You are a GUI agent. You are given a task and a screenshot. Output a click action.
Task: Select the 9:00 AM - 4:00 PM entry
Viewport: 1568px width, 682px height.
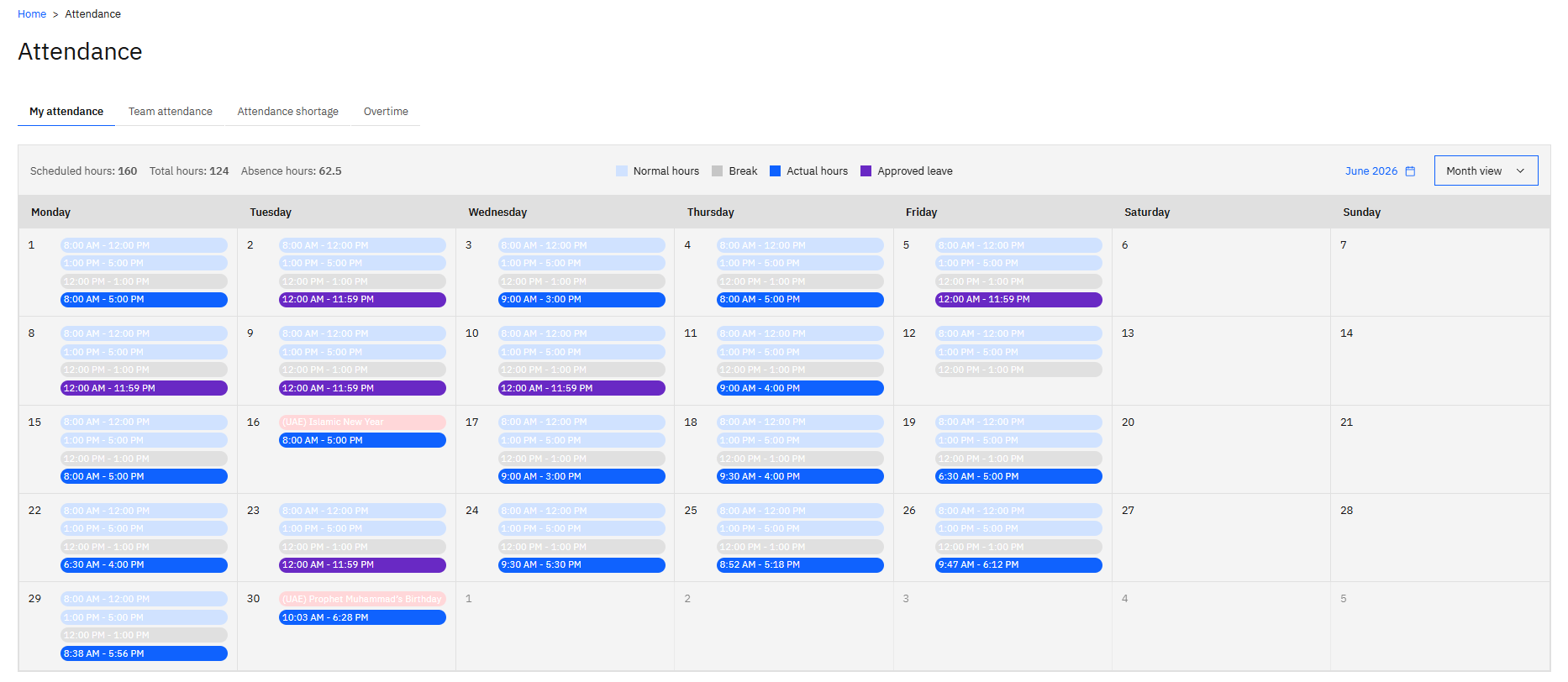pyautogui.click(x=800, y=388)
